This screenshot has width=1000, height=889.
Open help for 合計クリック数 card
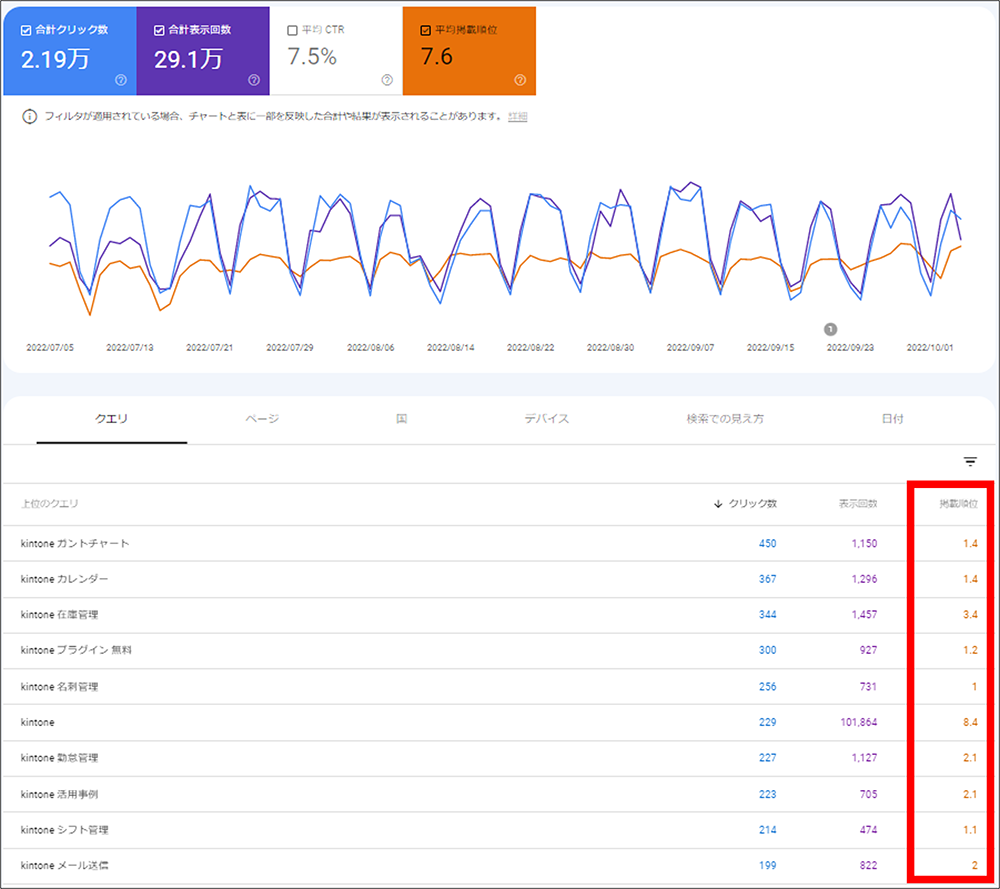click(x=121, y=80)
